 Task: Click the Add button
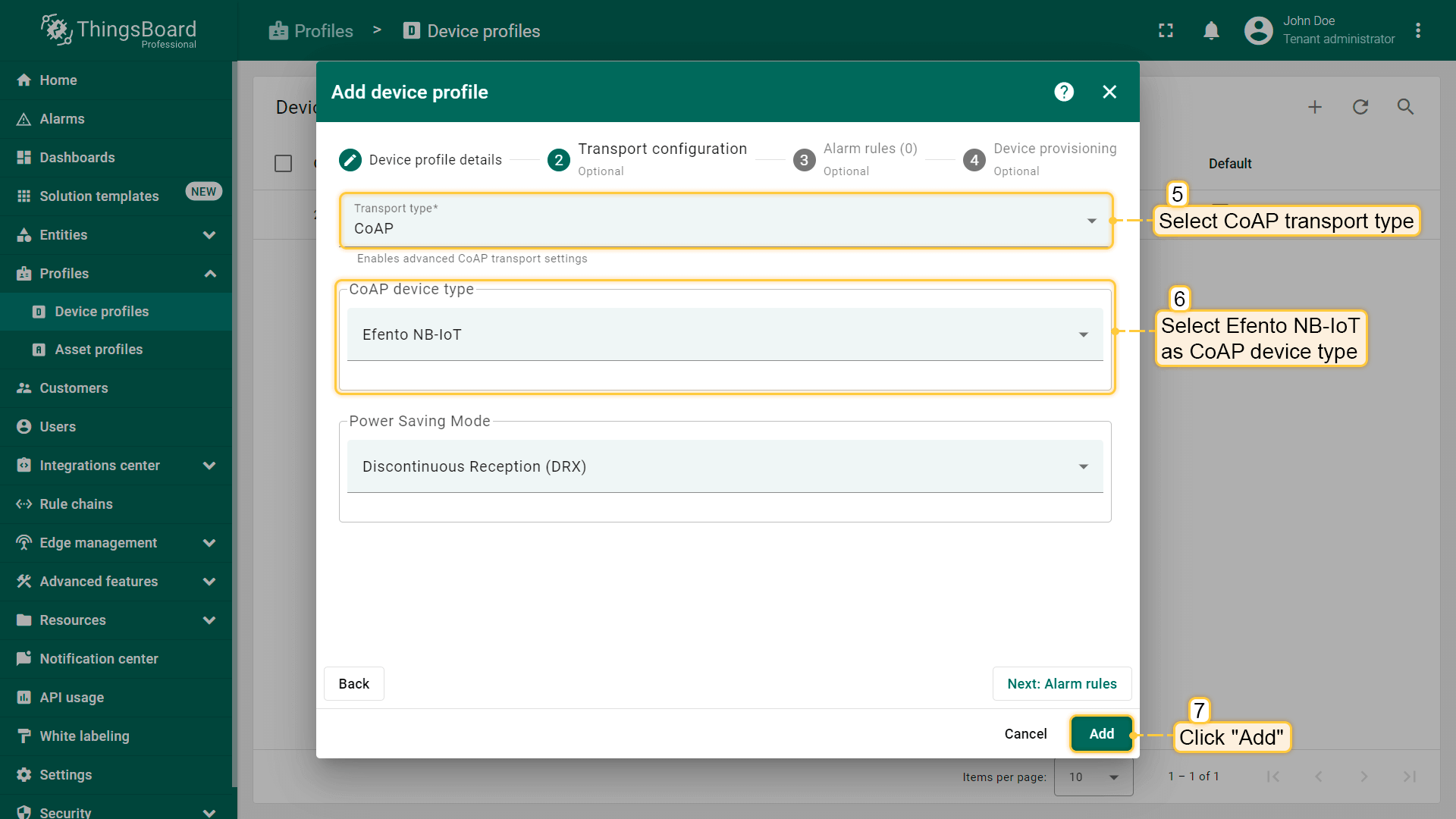1101,733
